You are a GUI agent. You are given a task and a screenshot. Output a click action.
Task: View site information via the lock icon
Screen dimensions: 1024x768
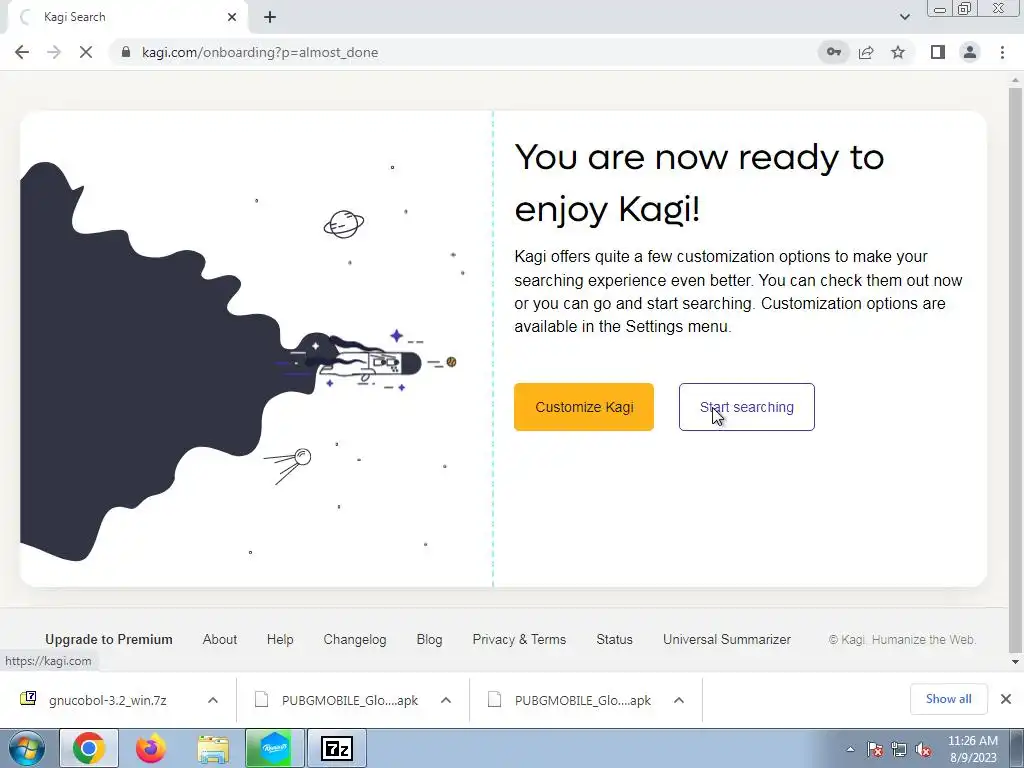point(127,52)
